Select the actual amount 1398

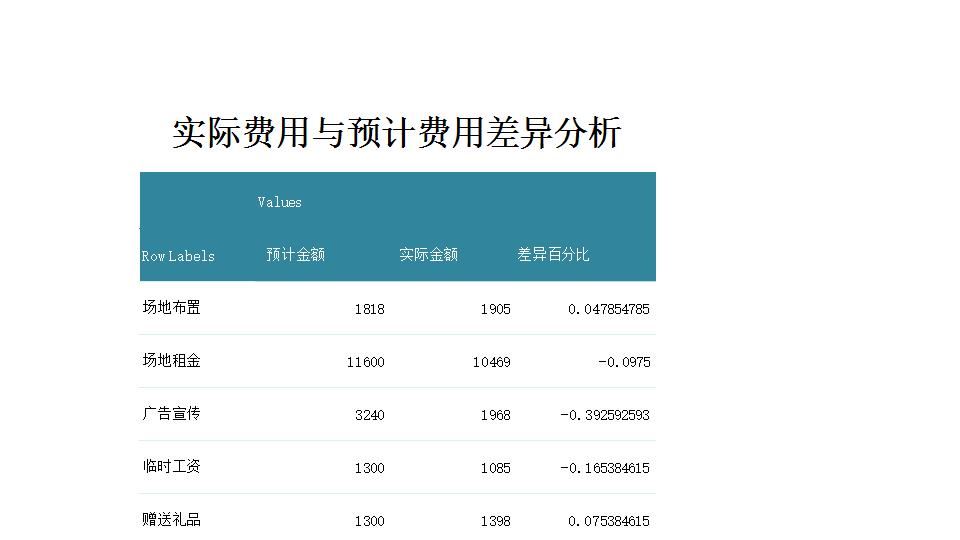[495, 521]
